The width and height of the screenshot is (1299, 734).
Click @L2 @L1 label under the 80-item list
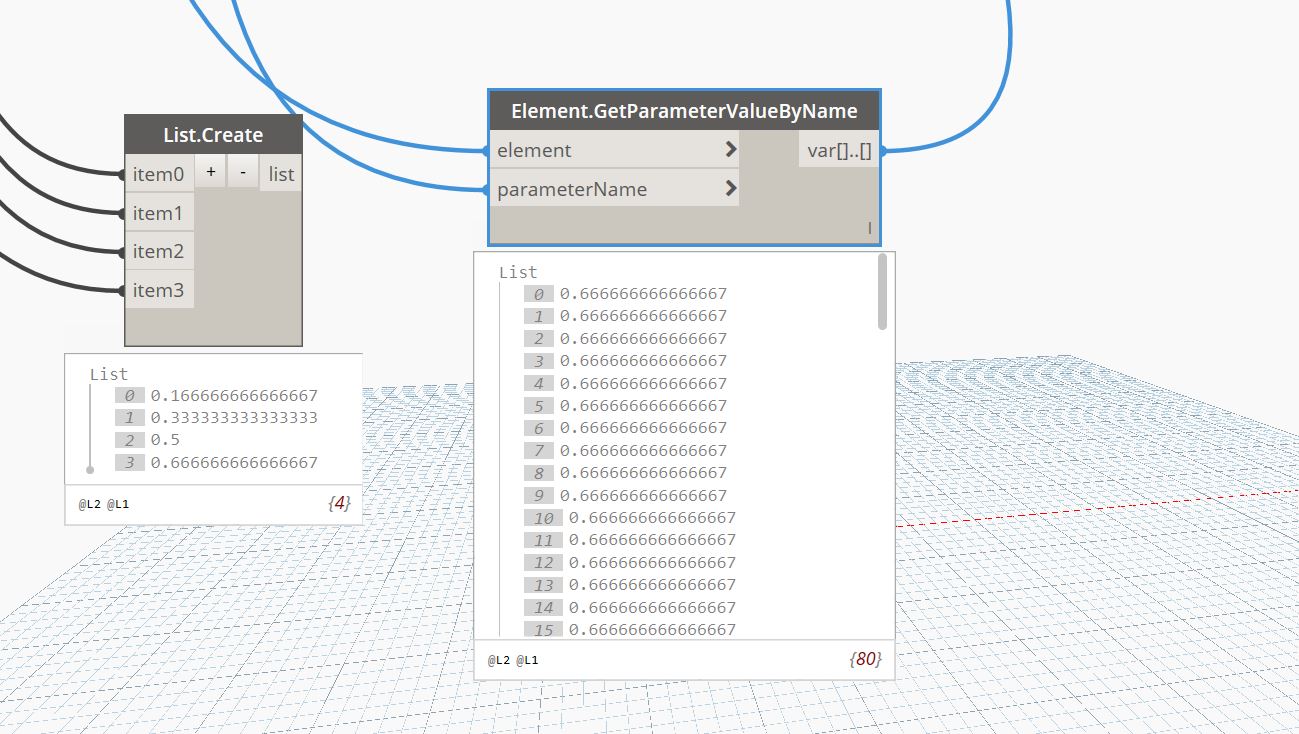513,661
